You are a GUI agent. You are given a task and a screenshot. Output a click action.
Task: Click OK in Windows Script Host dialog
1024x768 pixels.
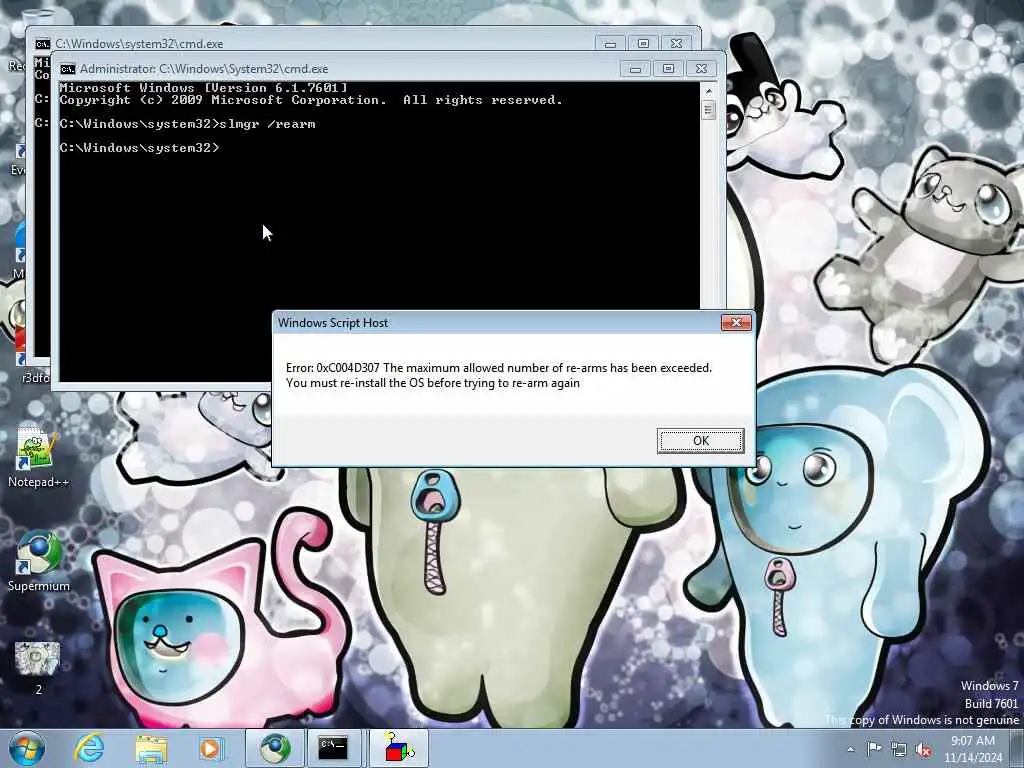pos(700,441)
